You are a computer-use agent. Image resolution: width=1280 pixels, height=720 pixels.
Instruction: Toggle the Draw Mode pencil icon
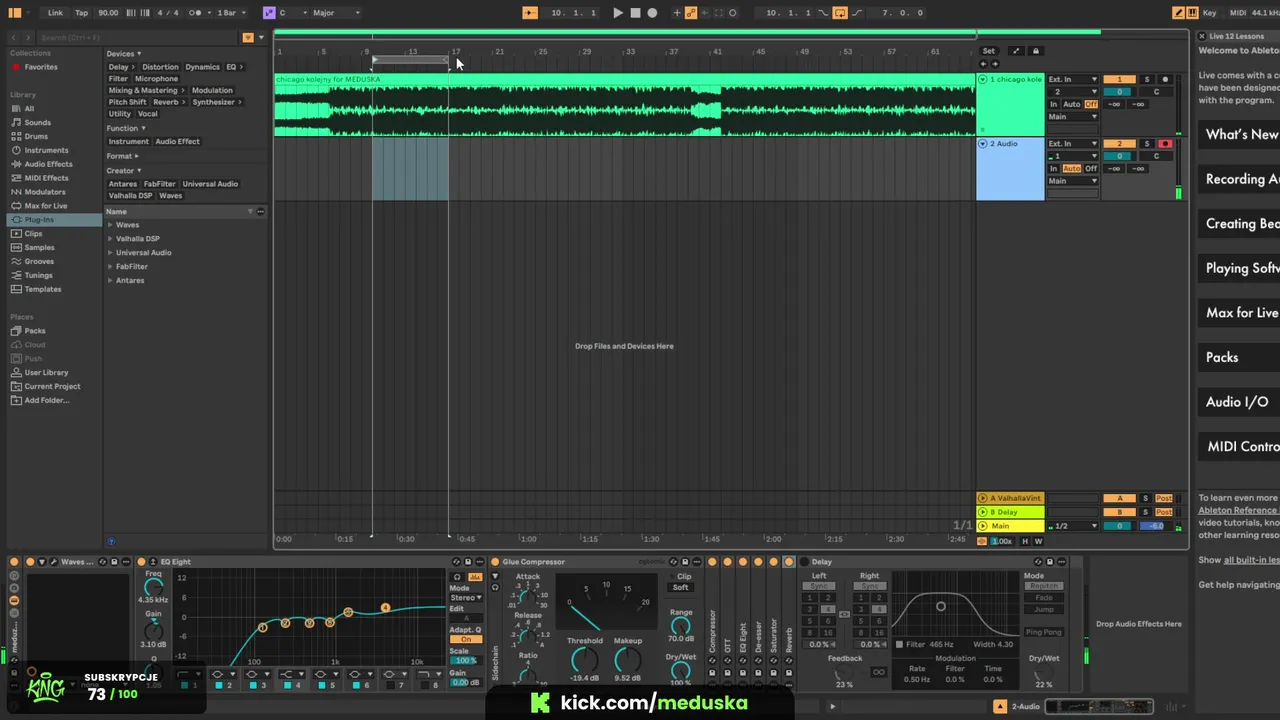point(1179,13)
